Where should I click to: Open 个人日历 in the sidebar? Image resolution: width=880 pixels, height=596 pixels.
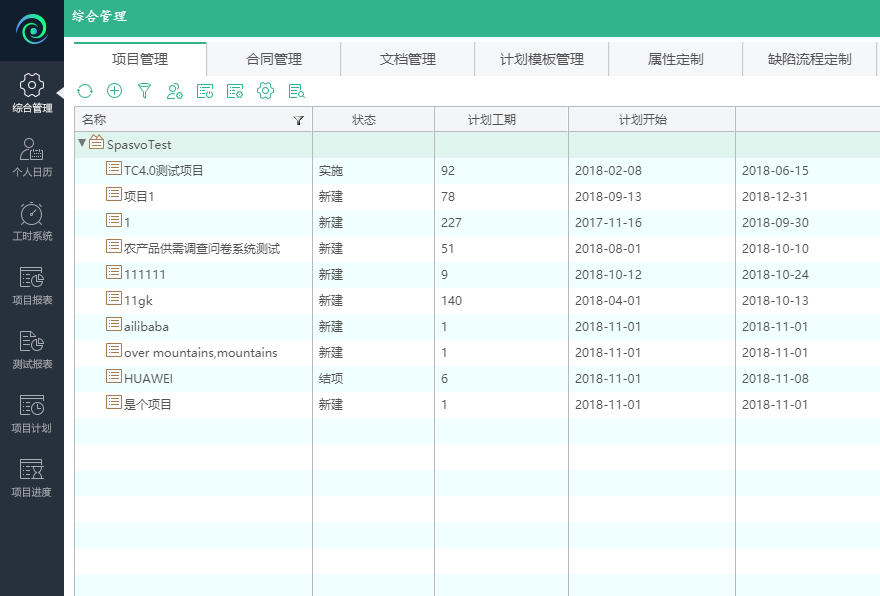[x=32, y=157]
